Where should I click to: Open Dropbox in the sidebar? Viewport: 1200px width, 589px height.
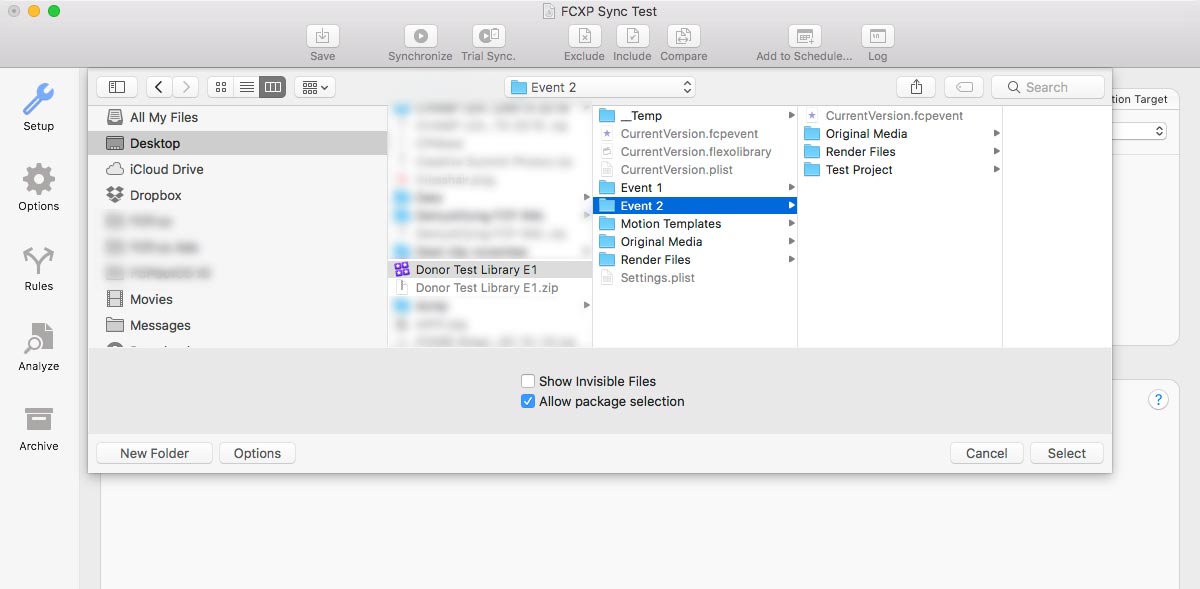pos(237,195)
